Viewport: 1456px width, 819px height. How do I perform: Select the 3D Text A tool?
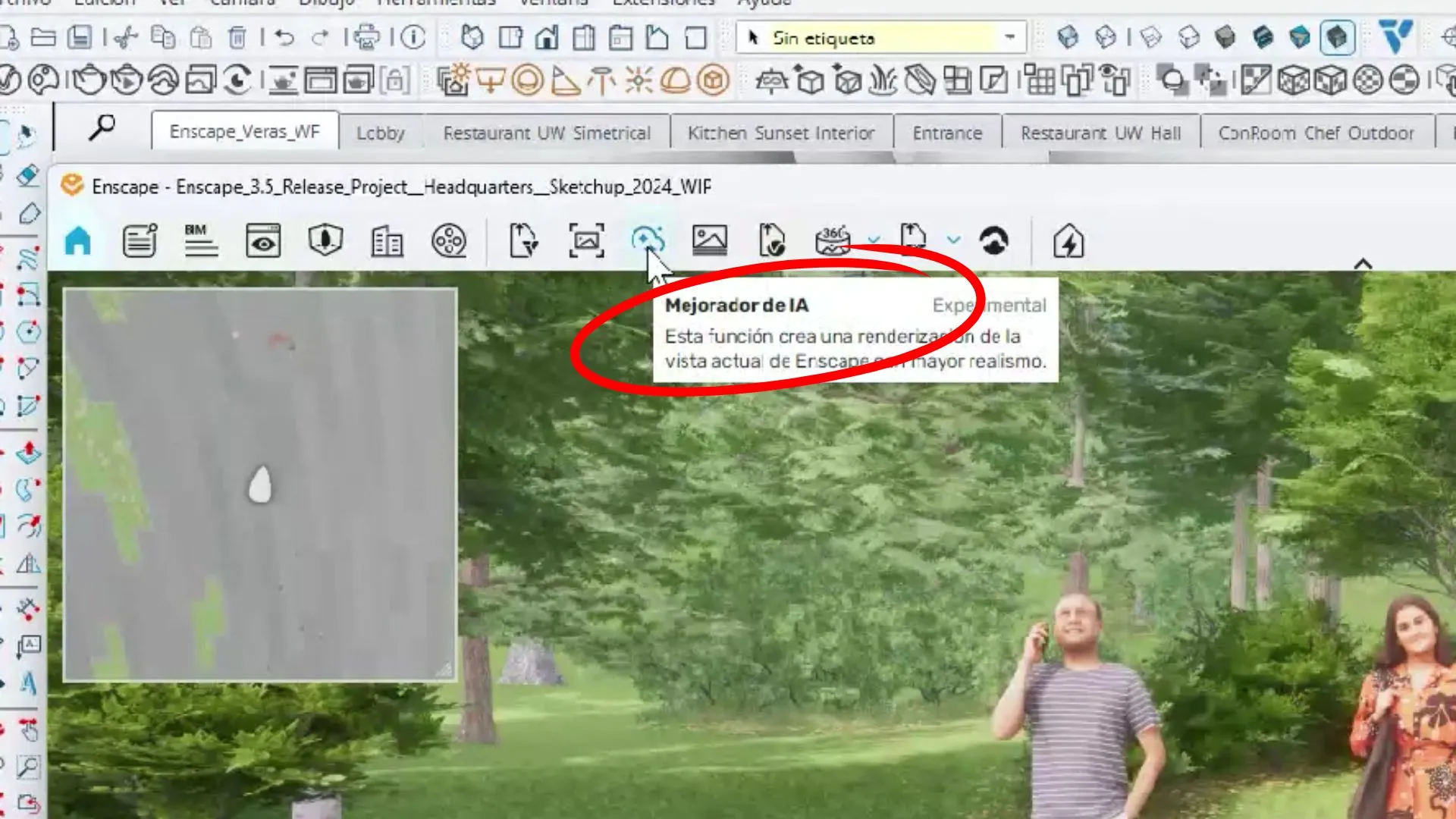tap(28, 684)
